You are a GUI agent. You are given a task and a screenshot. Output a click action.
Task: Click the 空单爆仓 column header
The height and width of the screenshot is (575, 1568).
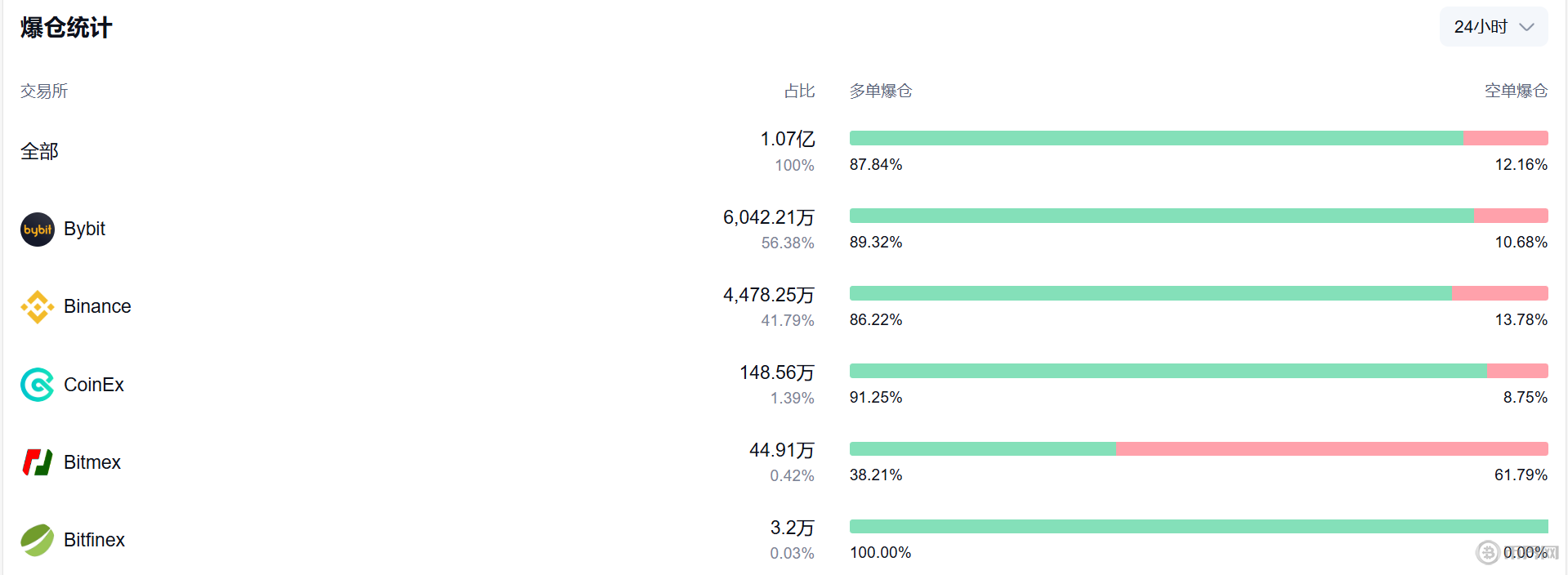point(1516,91)
